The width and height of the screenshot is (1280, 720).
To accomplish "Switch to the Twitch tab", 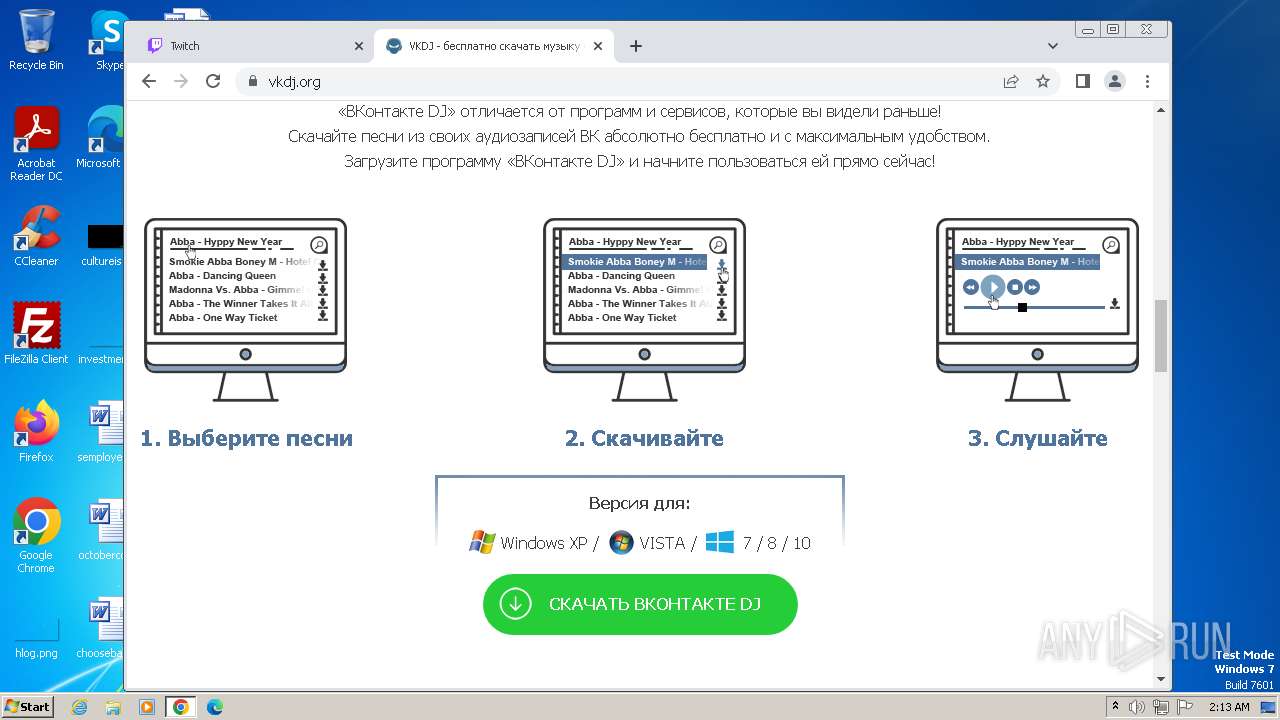I will point(254,46).
